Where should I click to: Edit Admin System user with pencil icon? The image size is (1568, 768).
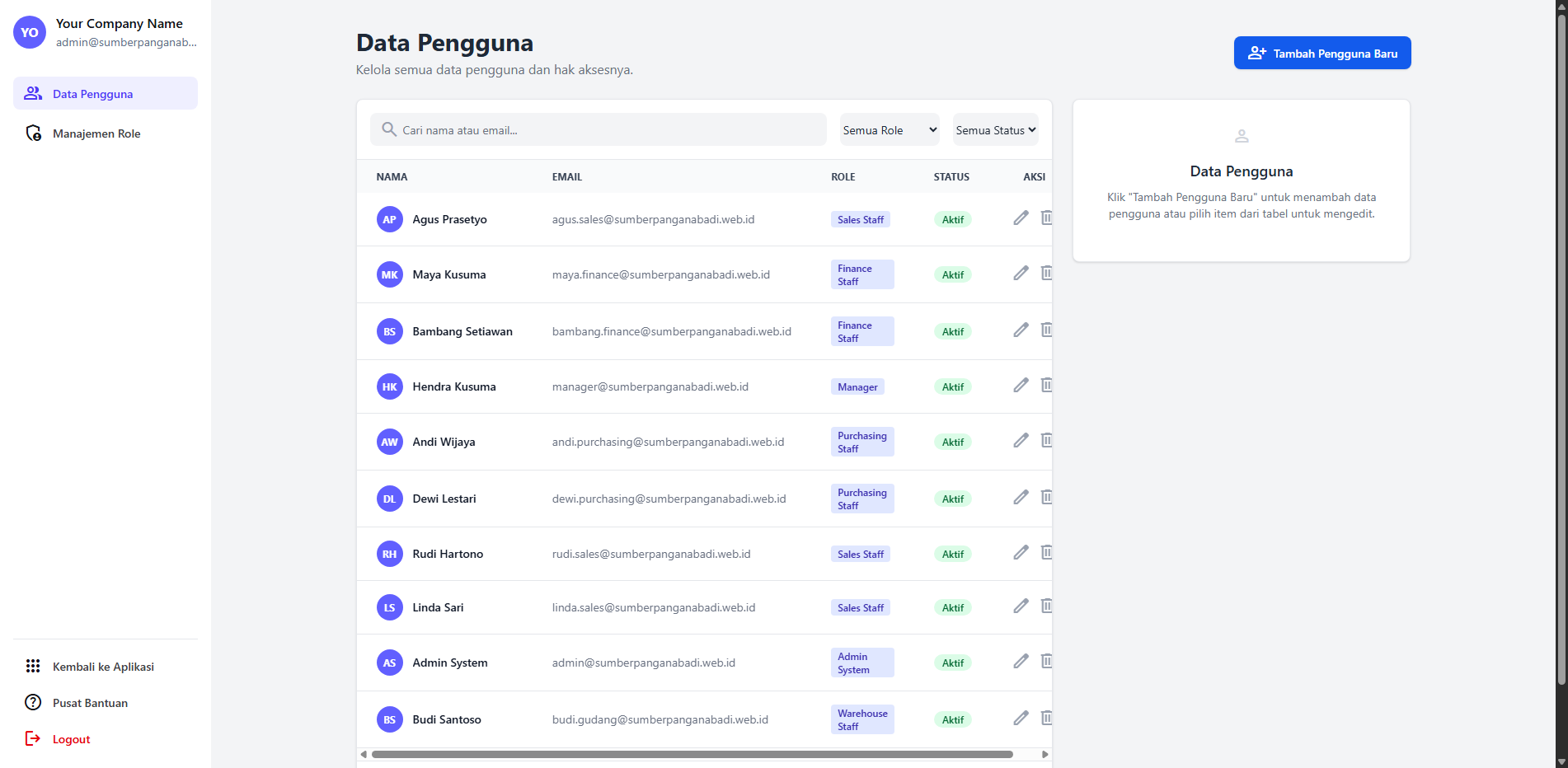pos(1021,661)
